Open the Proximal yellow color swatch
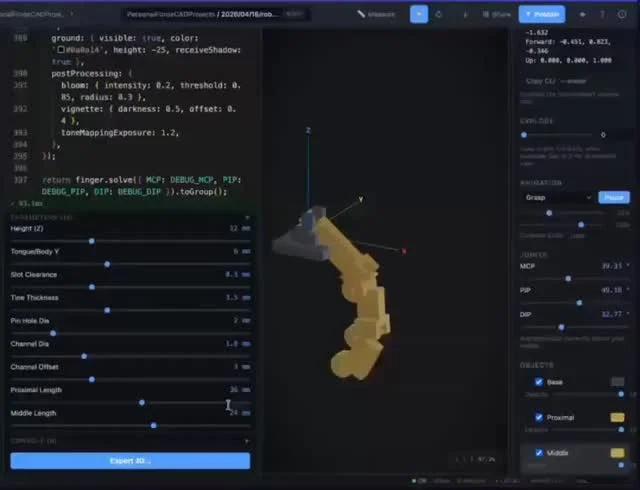The width and height of the screenshot is (640, 490). [x=618, y=417]
